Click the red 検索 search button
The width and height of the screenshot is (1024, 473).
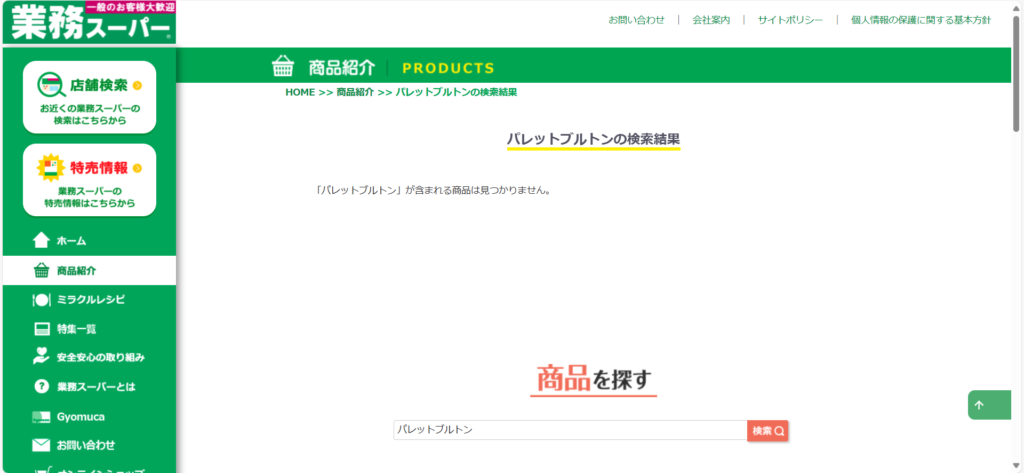pyautogui.click(x=768, y=430)
